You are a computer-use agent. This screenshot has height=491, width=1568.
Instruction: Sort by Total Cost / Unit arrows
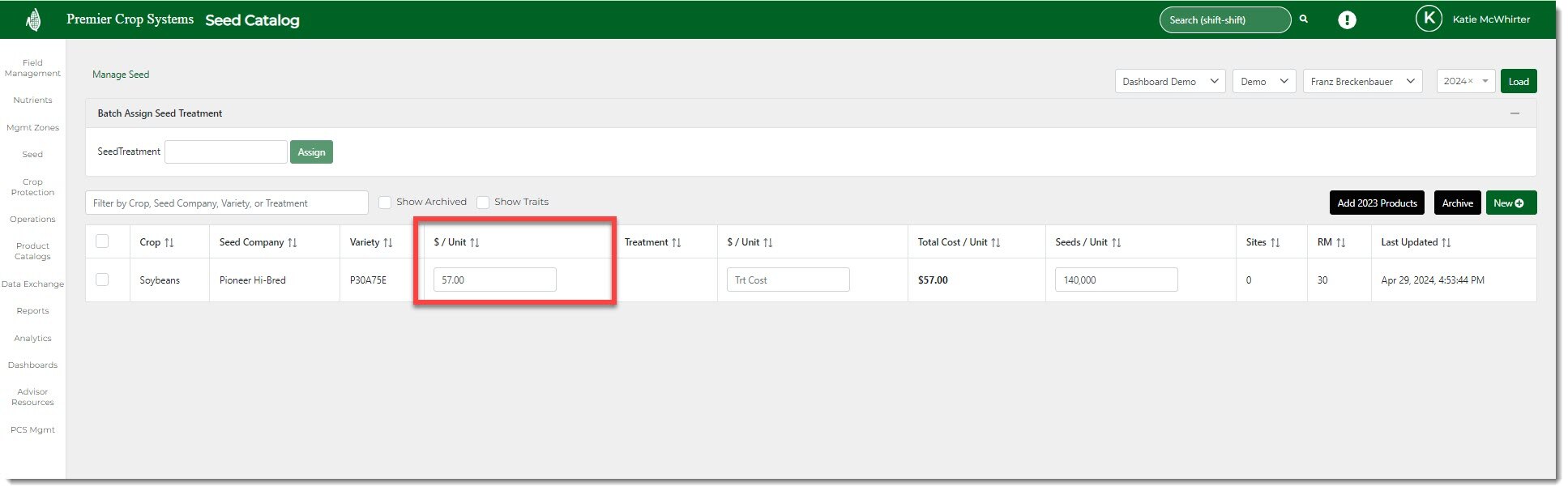[996, 242]
